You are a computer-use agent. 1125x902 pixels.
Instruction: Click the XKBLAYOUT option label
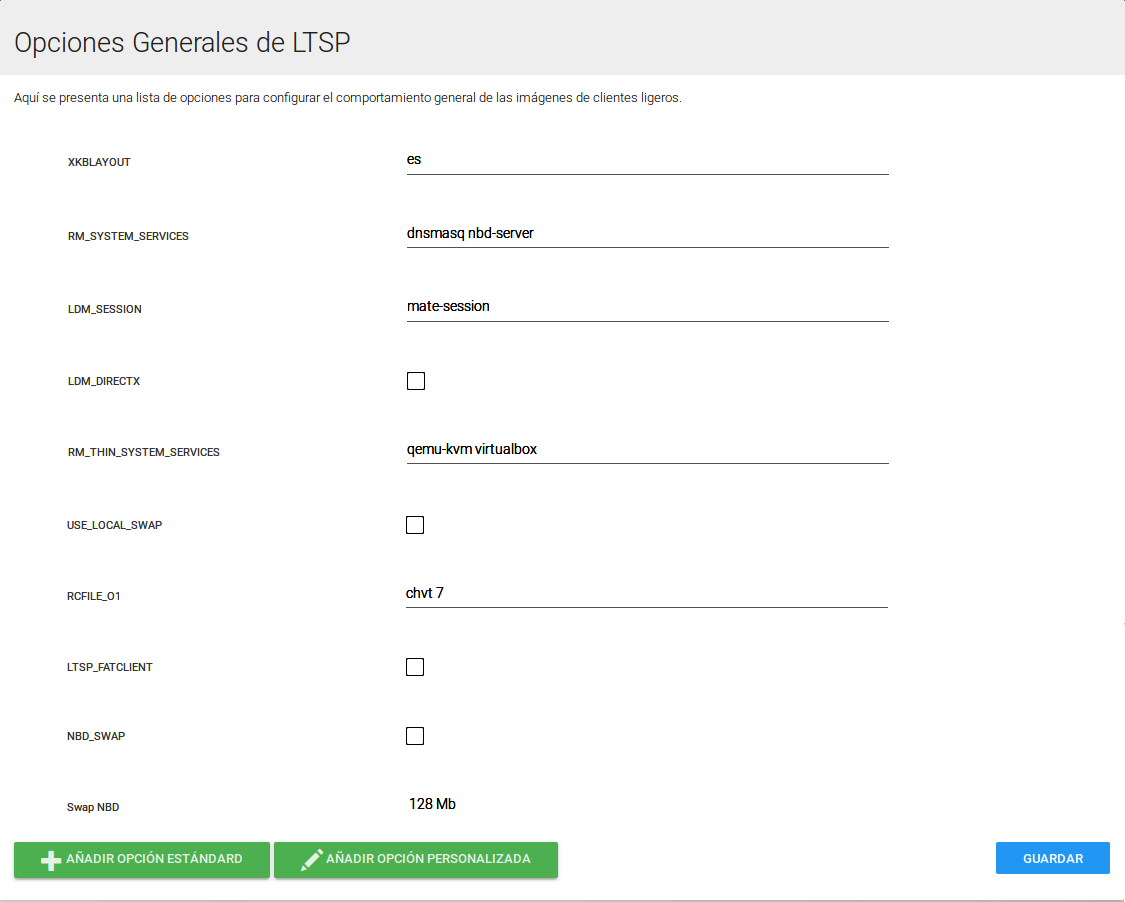(x=99, y=162)
